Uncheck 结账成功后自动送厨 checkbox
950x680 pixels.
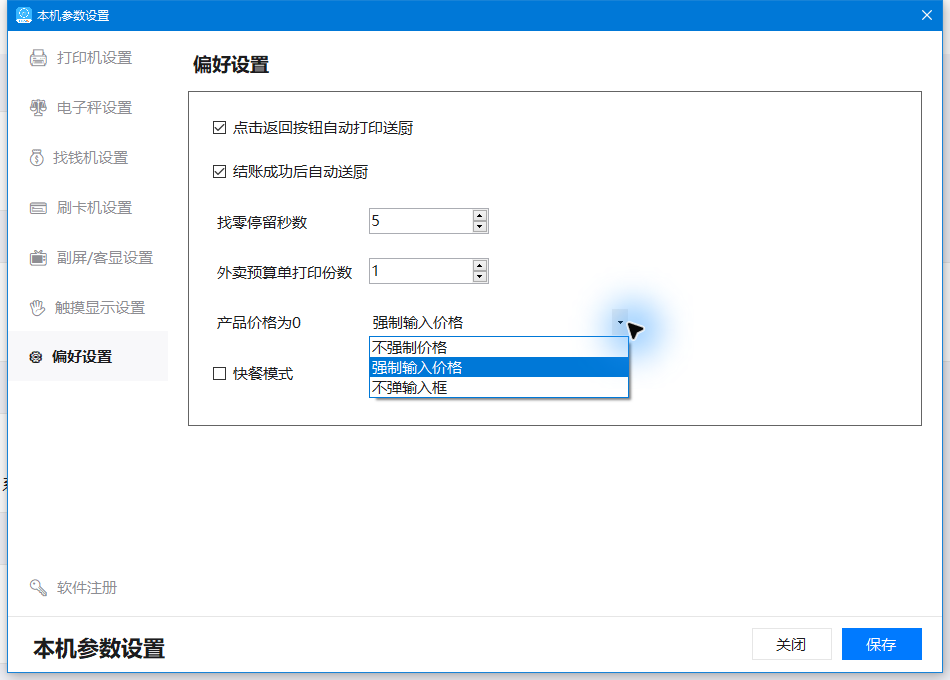coord(219,172)
